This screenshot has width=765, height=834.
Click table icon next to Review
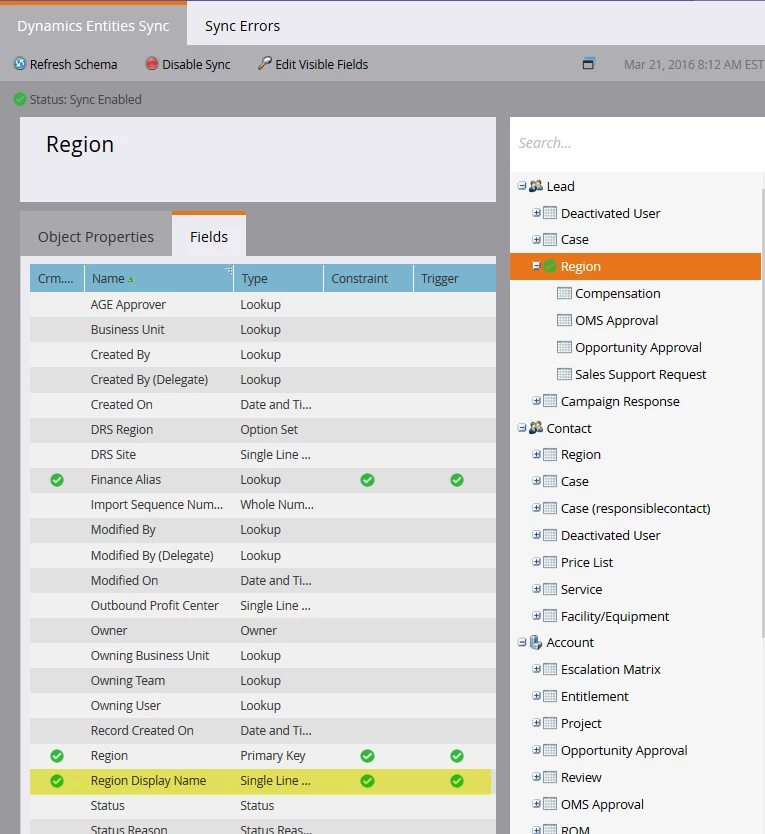(550, 777)
